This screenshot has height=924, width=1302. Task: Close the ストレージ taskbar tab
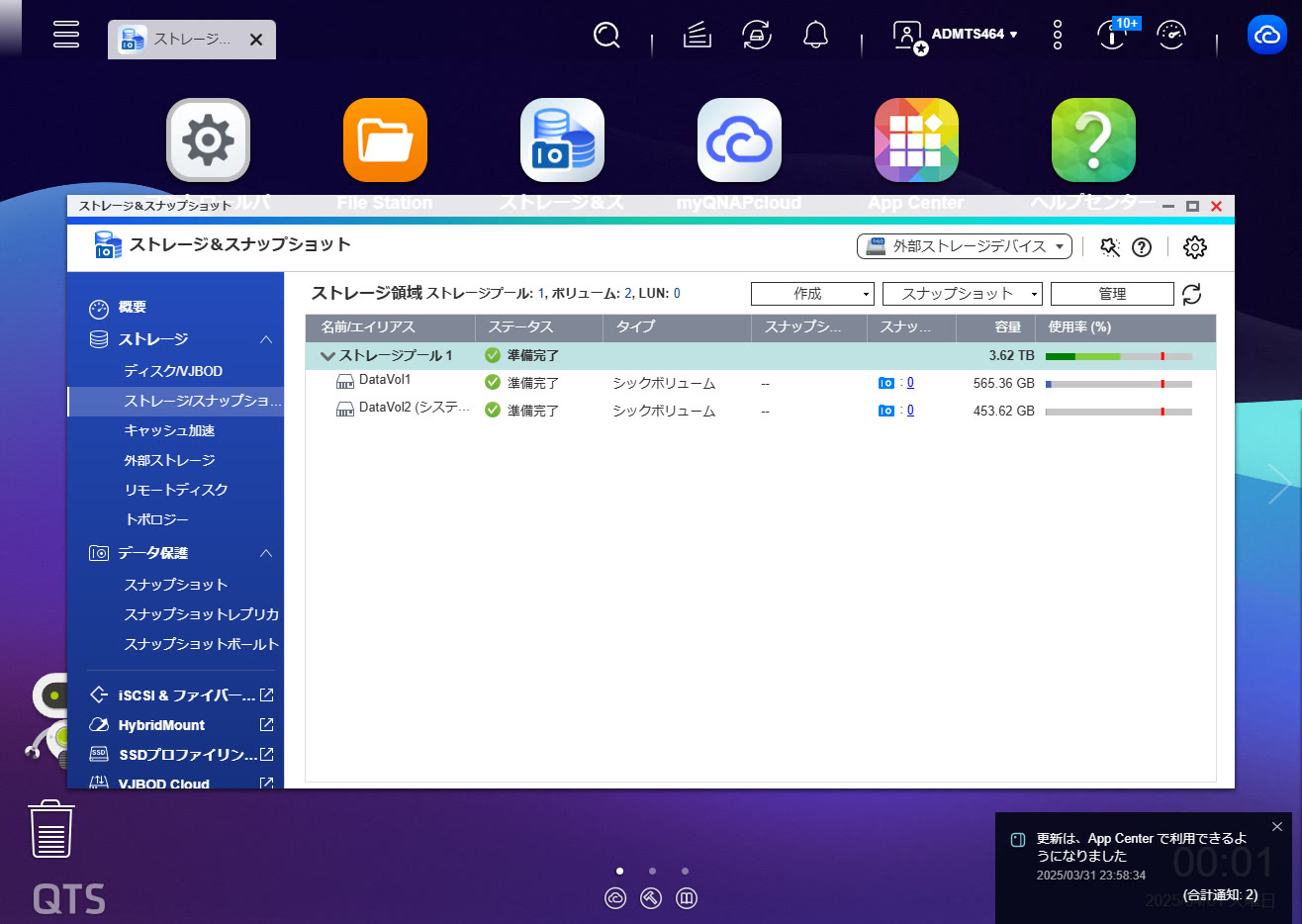click(256, 40)
